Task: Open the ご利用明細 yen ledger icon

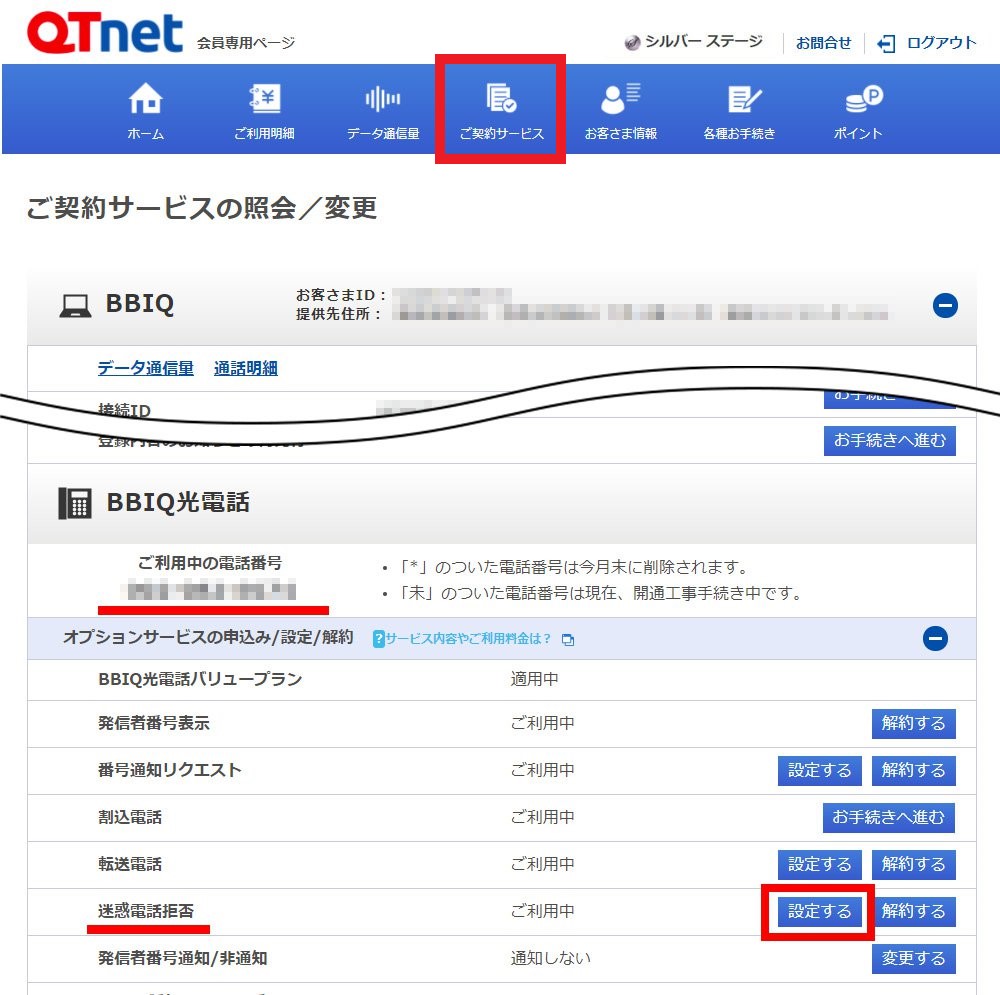Action: [264, 98]
